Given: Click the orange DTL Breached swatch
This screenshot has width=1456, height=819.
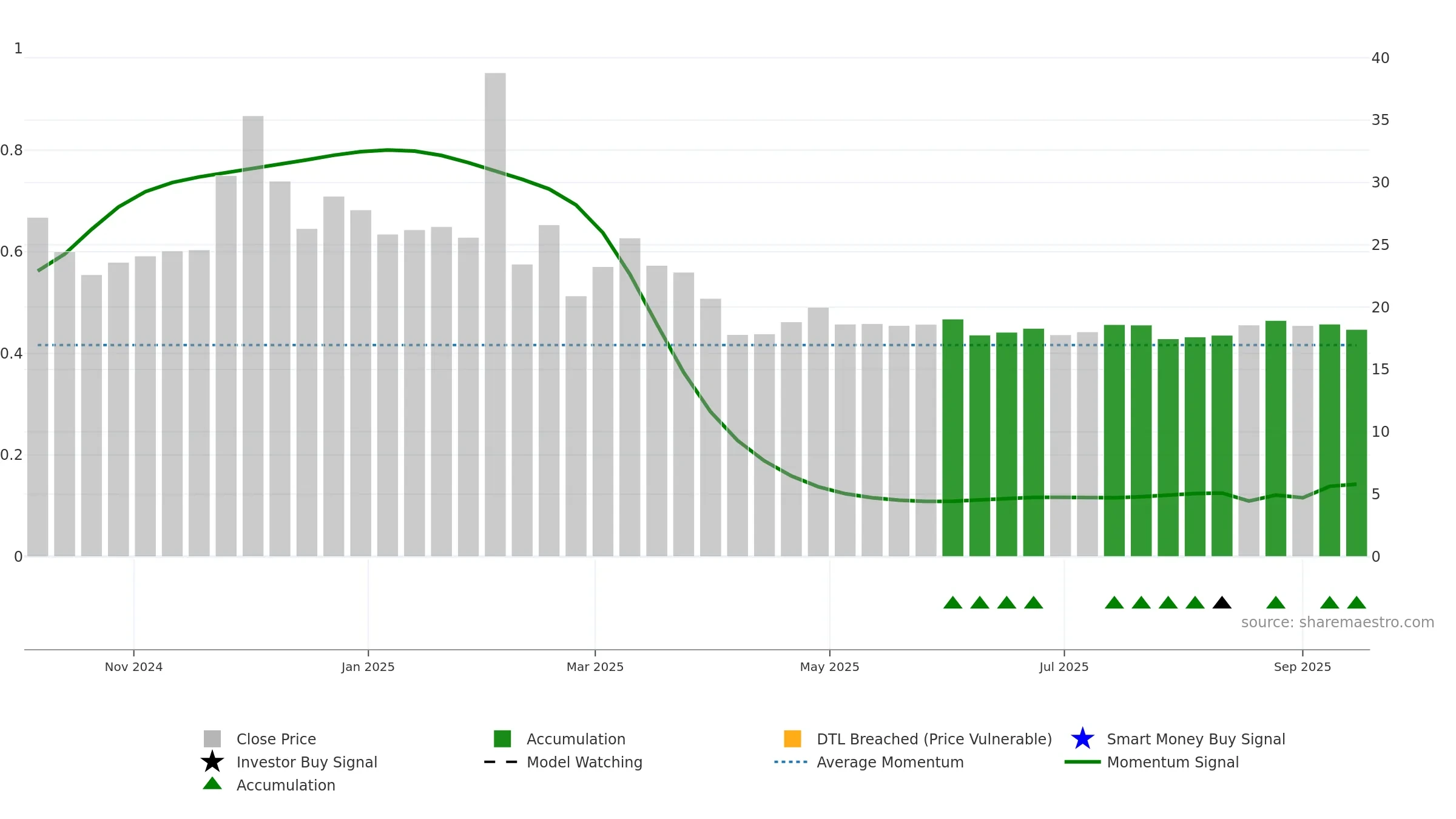Looking at the screenshot, I should pos(792,739).
